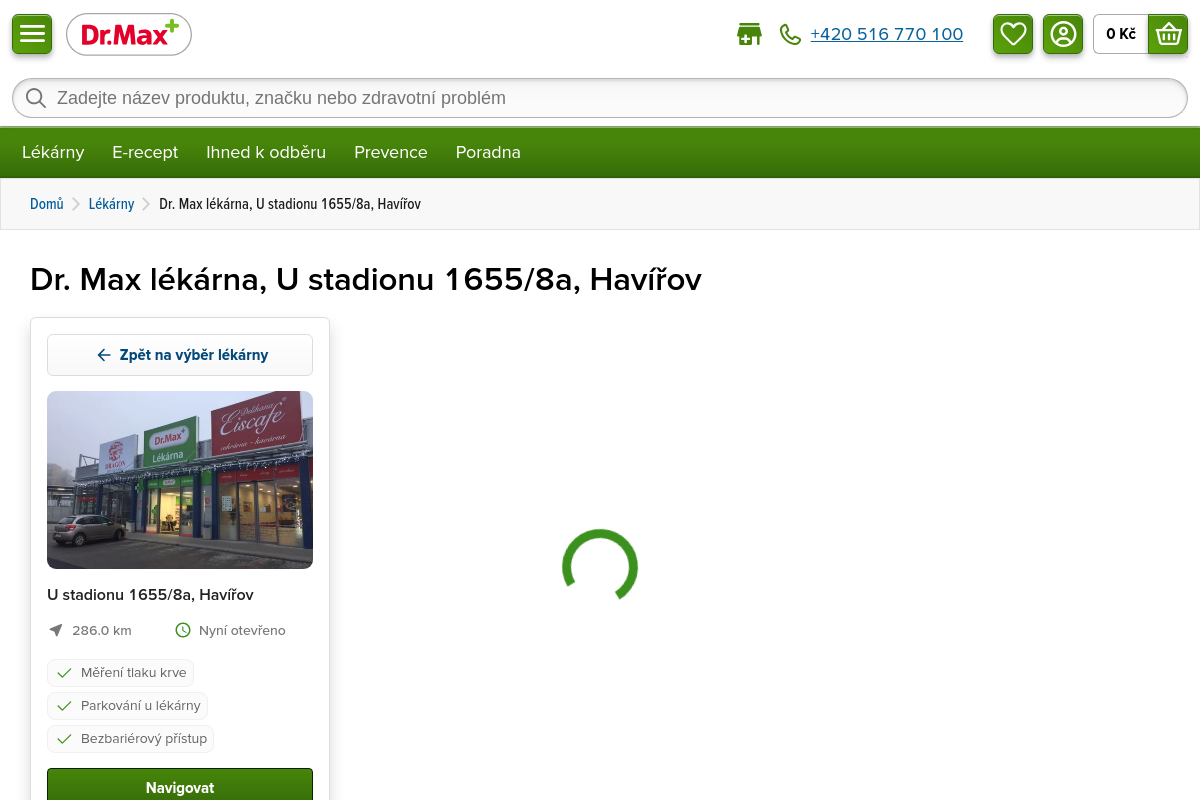The width and height of the screenshot is (1200, 800).
Task: Focus the product search field
Action: (x=600, y=98)
